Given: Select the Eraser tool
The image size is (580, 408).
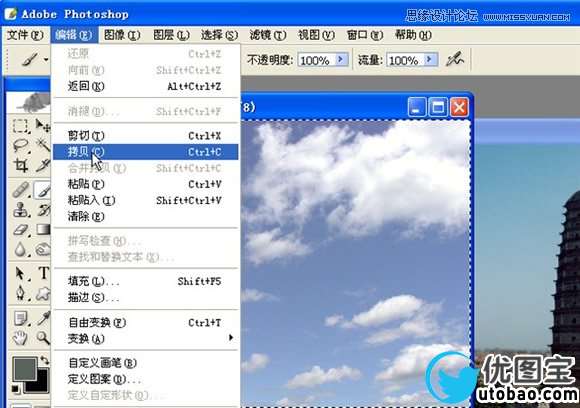Looking at the screenshot, I should (20, 229).
